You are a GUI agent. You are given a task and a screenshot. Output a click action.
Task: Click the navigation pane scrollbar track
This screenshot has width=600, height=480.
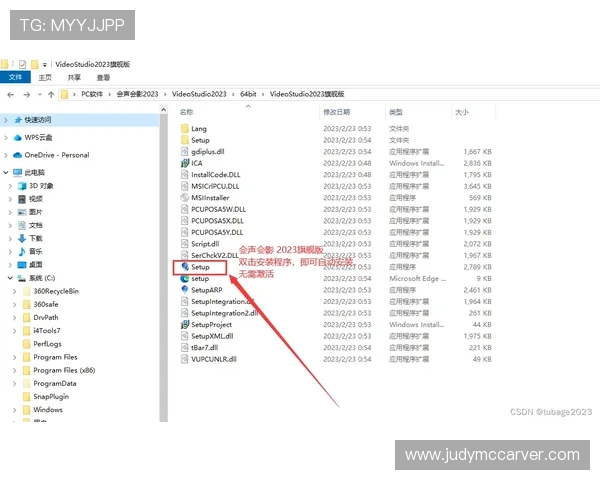(x=164, y=268)
